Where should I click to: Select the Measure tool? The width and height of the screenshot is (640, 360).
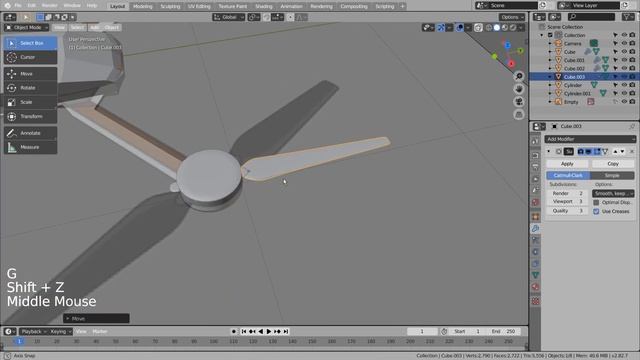tap(31, 147)
